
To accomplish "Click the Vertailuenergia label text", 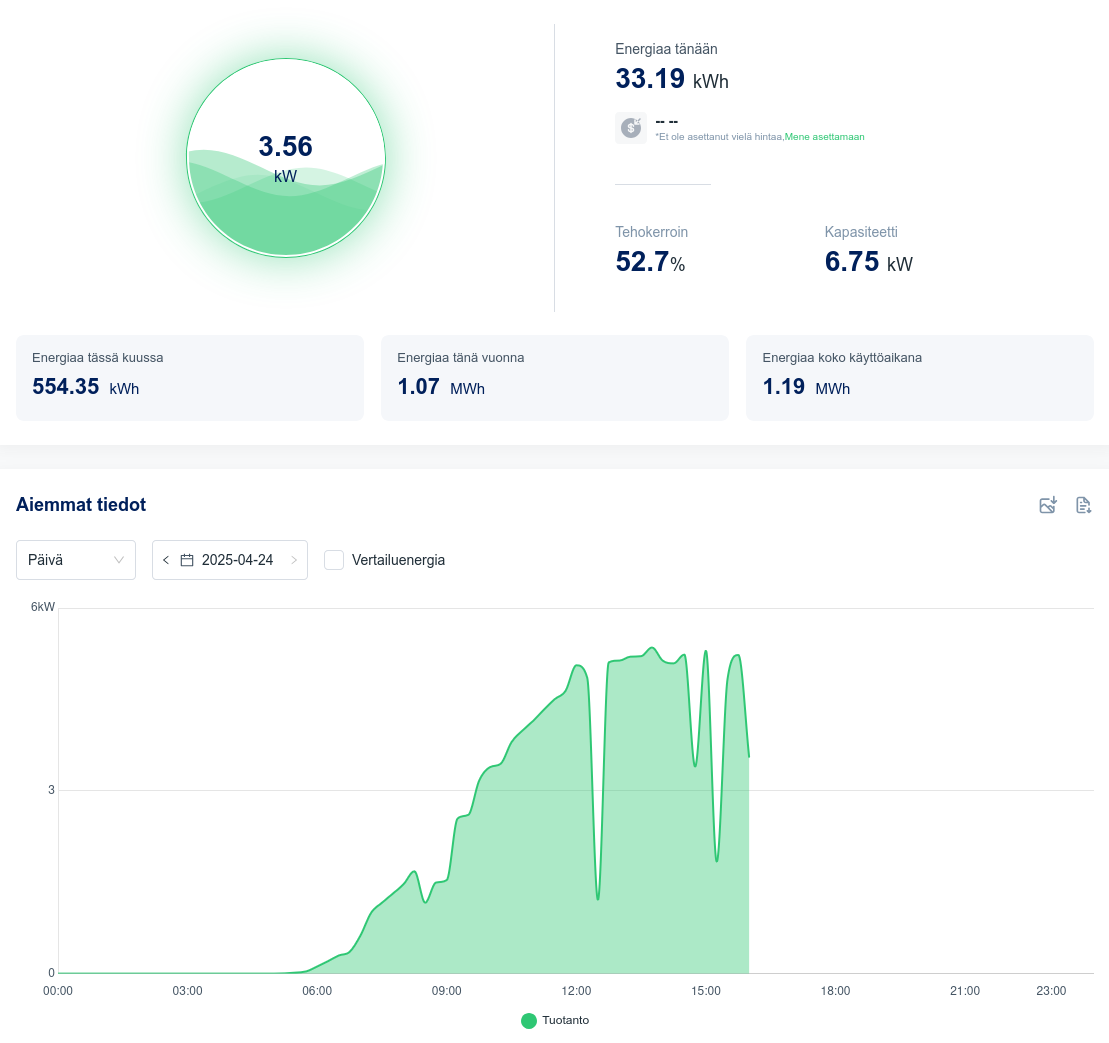I will (398, 560).
